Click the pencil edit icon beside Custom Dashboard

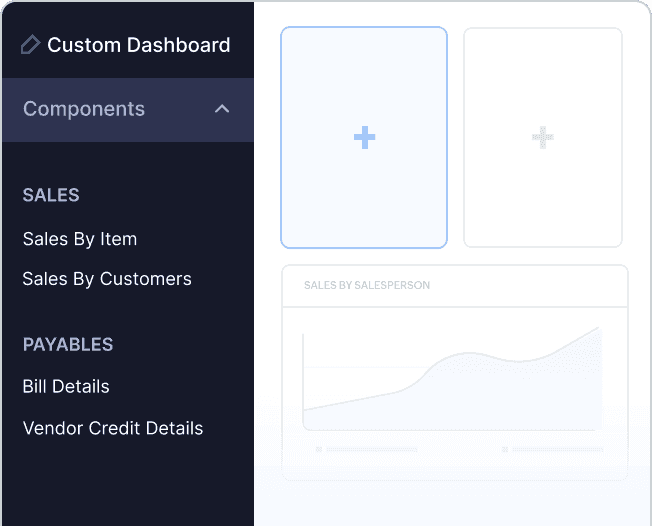pyautogui.click(x=30, y=45)
